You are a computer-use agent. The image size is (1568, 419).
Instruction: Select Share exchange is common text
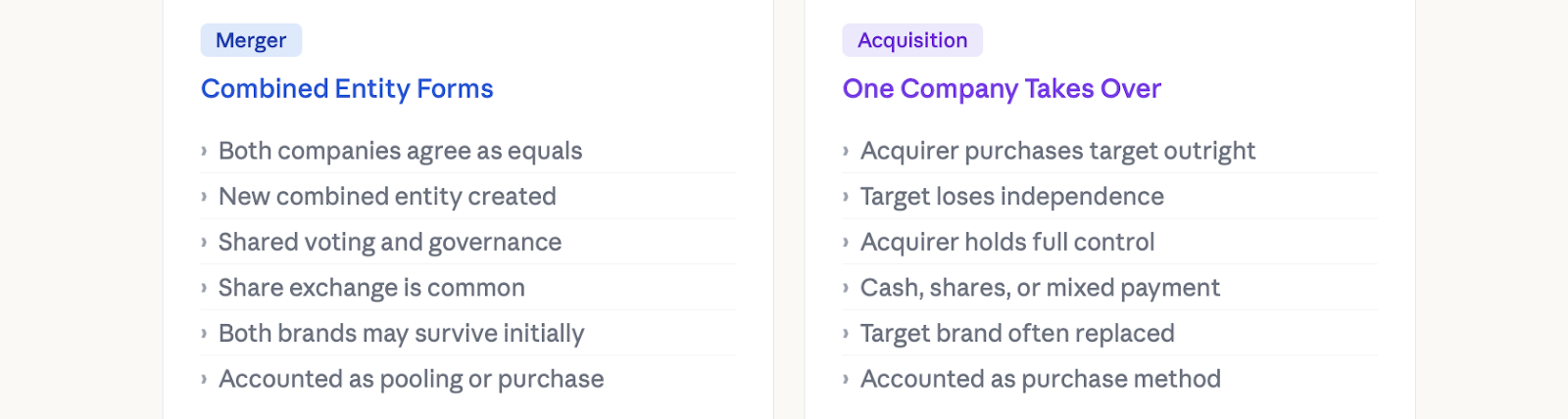371,288
